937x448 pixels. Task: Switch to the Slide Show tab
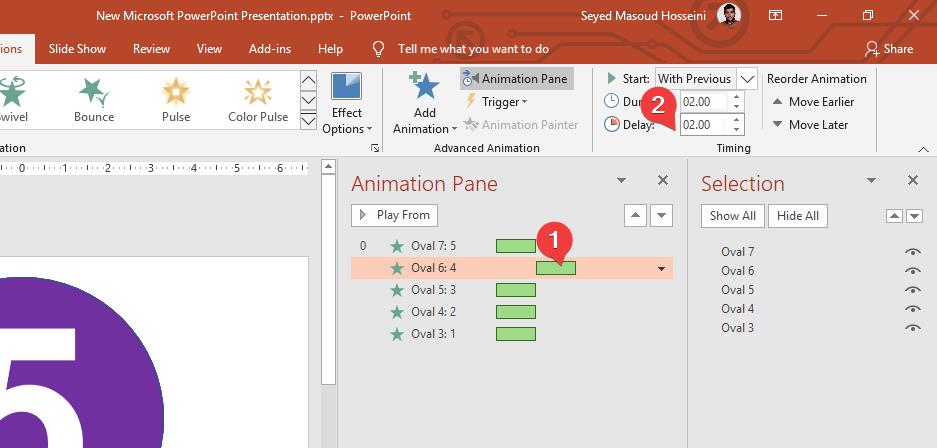point(77,49)
